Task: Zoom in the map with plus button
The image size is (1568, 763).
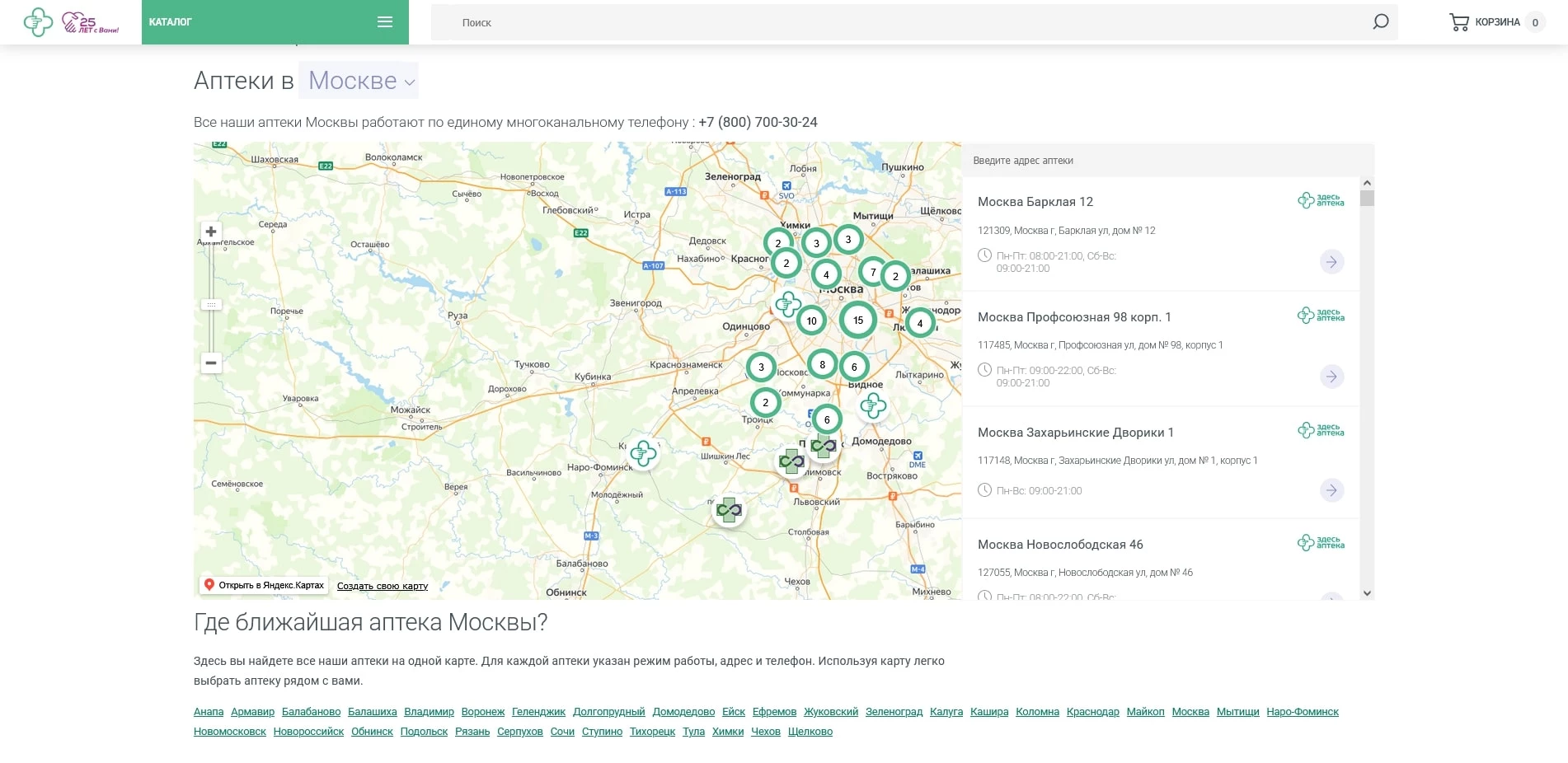Action: coord(211,232)
